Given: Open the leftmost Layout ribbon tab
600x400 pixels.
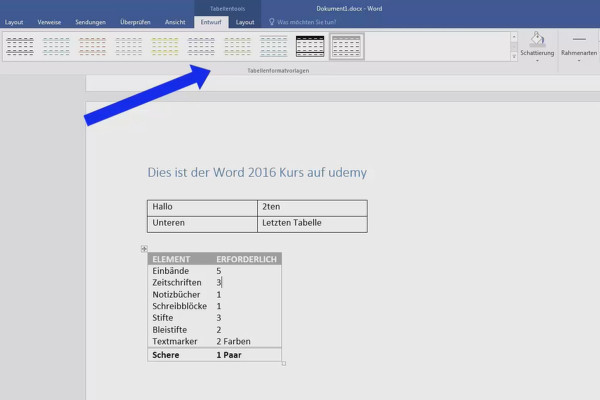Looking at the screenshot, I should pos(14,22).
